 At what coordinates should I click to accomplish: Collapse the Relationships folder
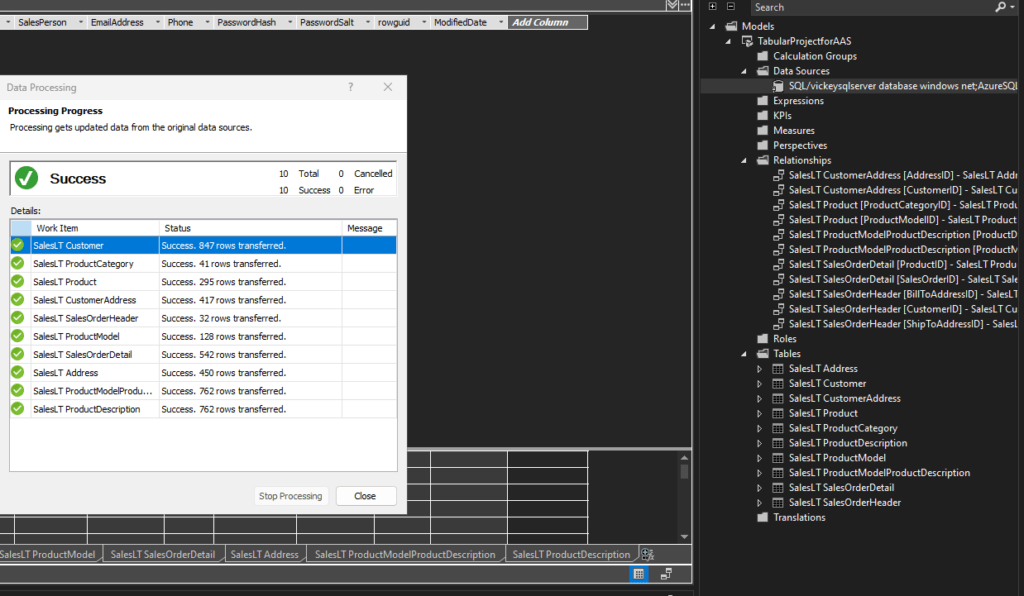tap(744, 161)
